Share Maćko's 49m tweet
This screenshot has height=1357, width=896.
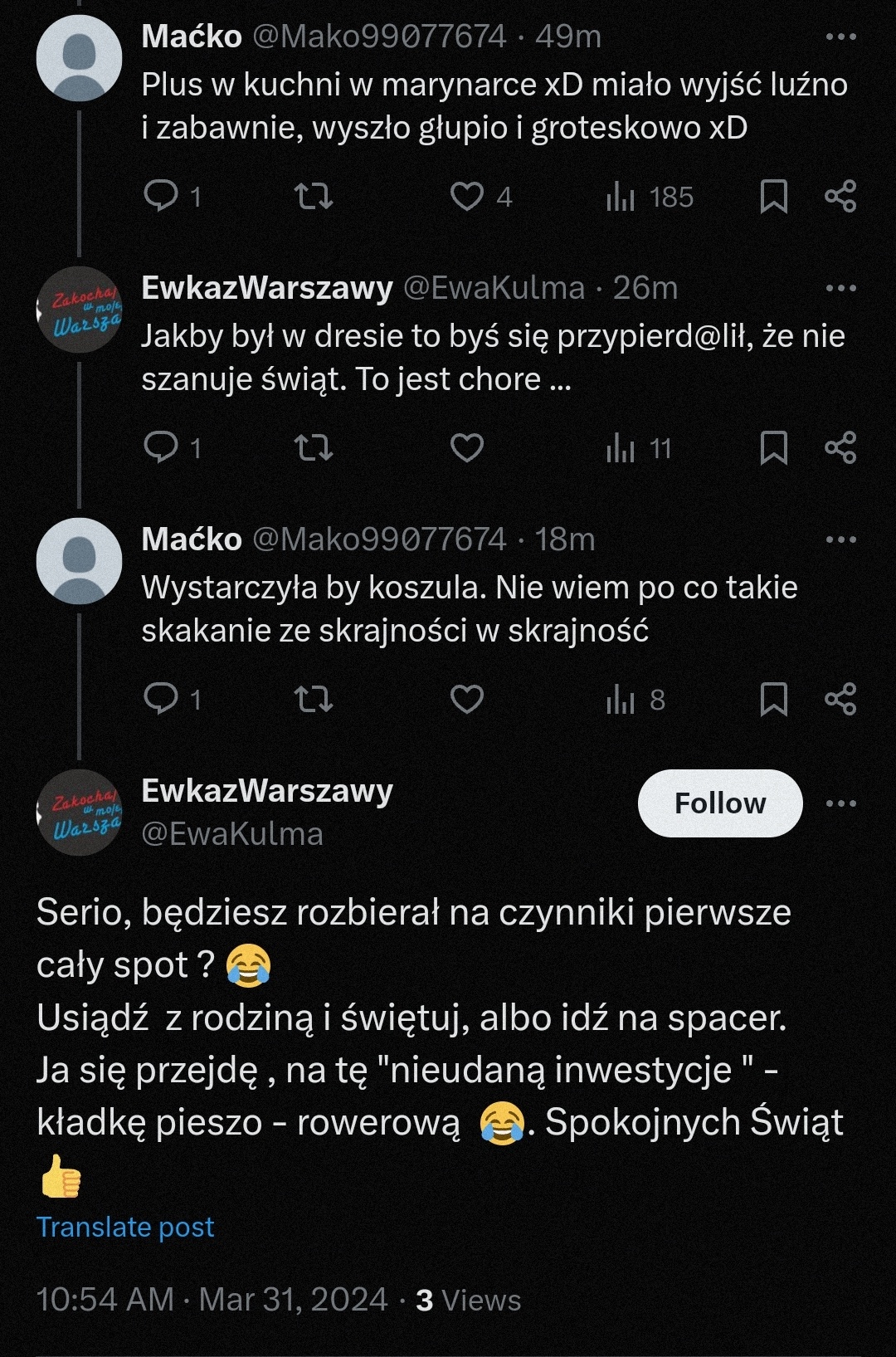pyautogui.click(x=840, y=196)
